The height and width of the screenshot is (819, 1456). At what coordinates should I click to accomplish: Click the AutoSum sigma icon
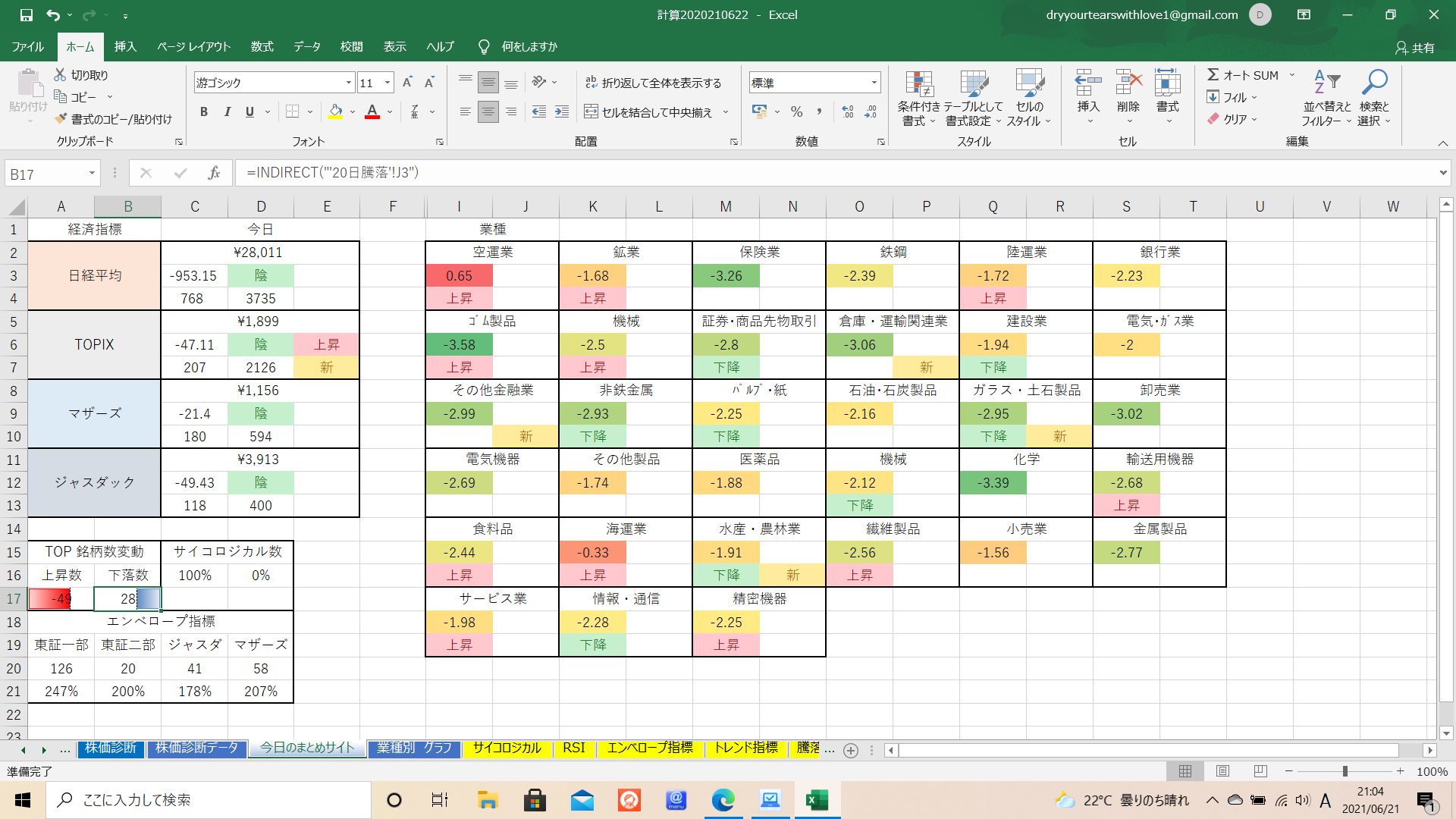click(1213, 75)
